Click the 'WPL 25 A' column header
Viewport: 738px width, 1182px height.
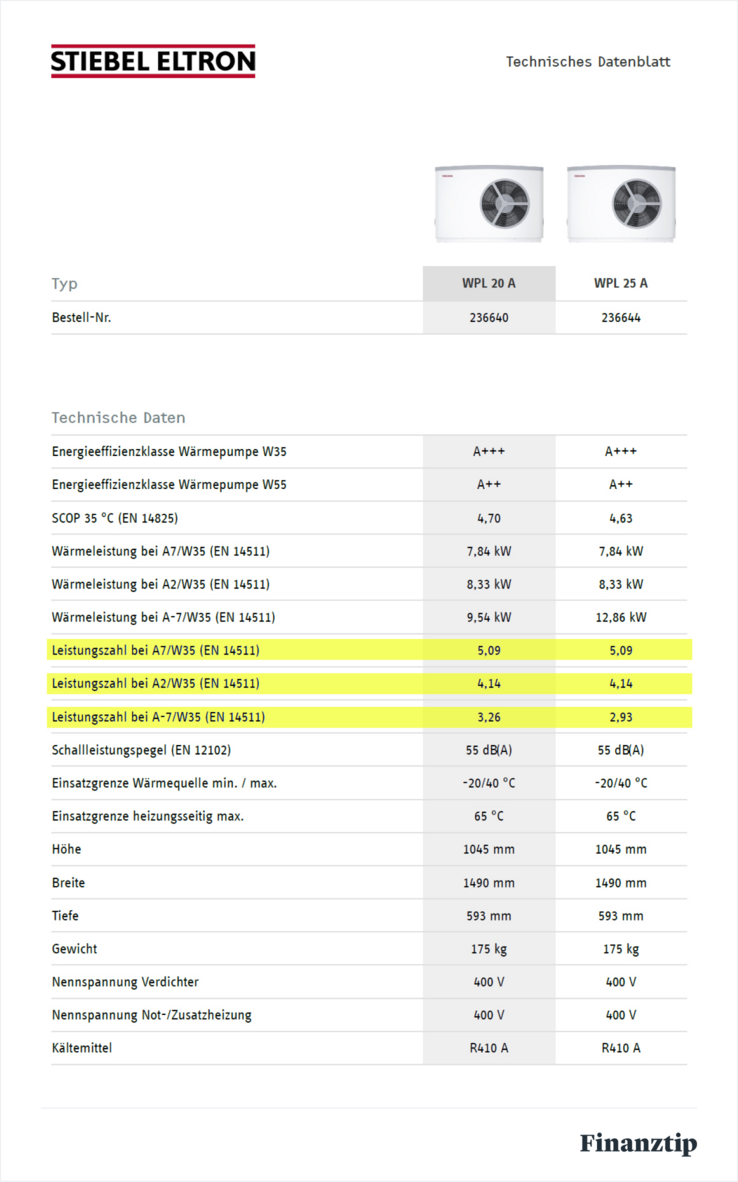click(x=621, y=283)
